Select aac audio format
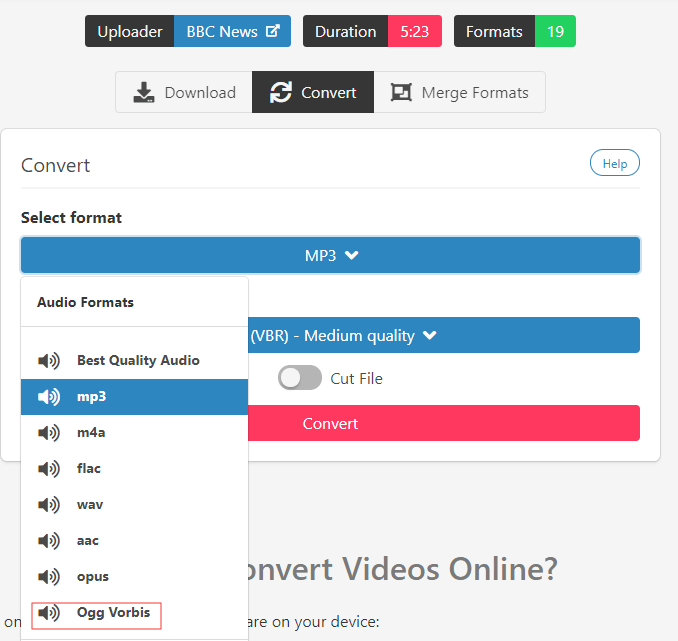Viewport: 678px width, 641px height. (134, 541)
